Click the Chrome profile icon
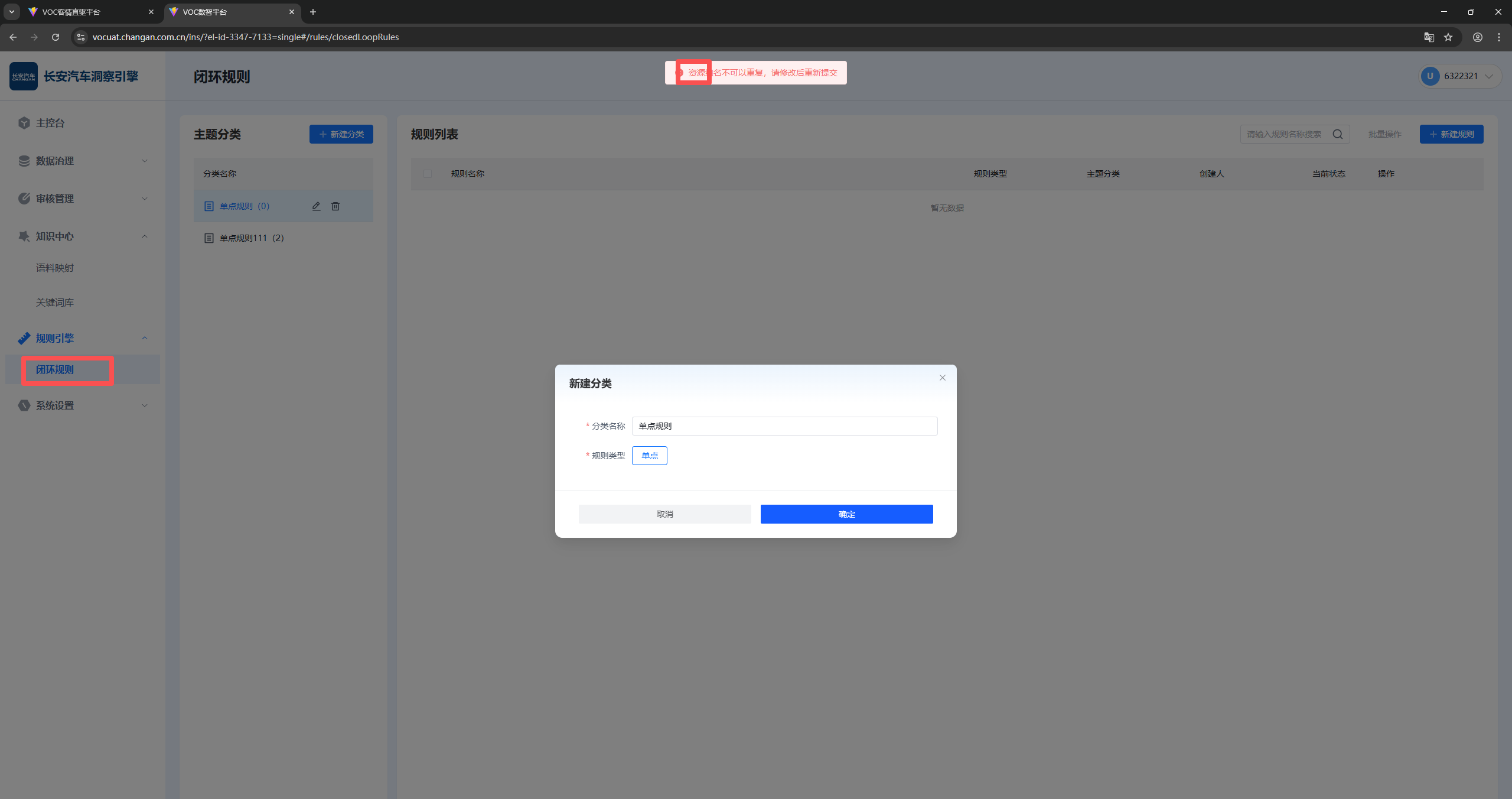Image resolution: width=1512 pixels, height=799 pixels. 1477,37
